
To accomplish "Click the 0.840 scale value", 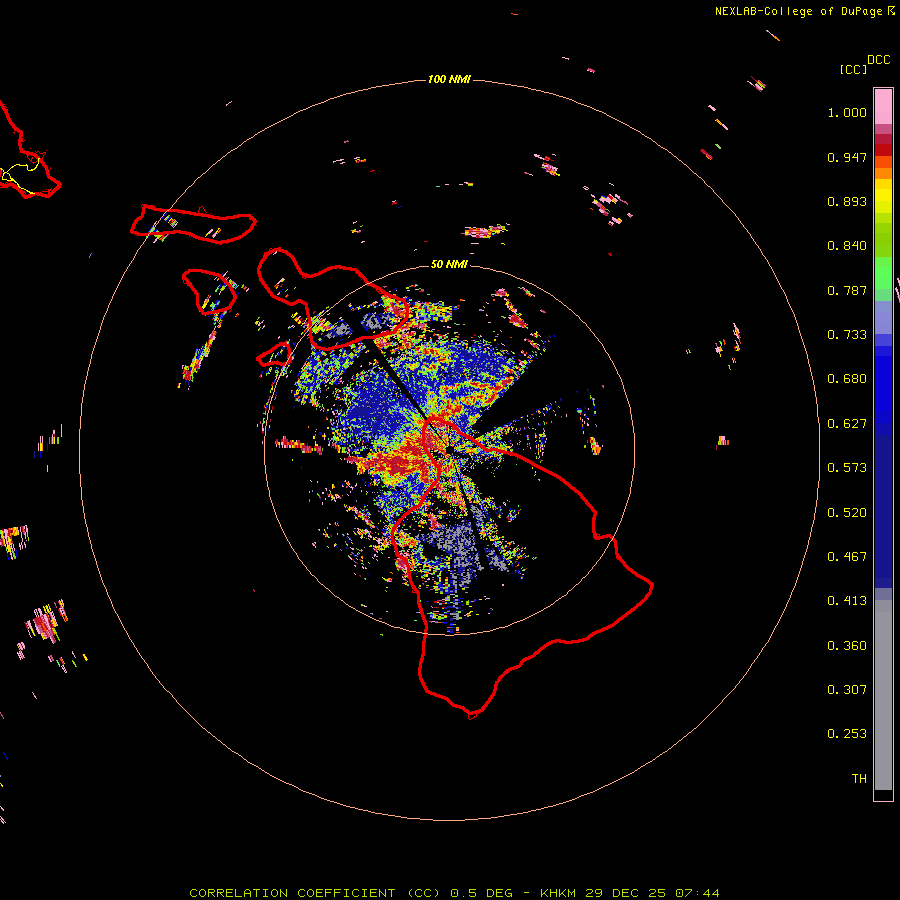I will 847,246.
